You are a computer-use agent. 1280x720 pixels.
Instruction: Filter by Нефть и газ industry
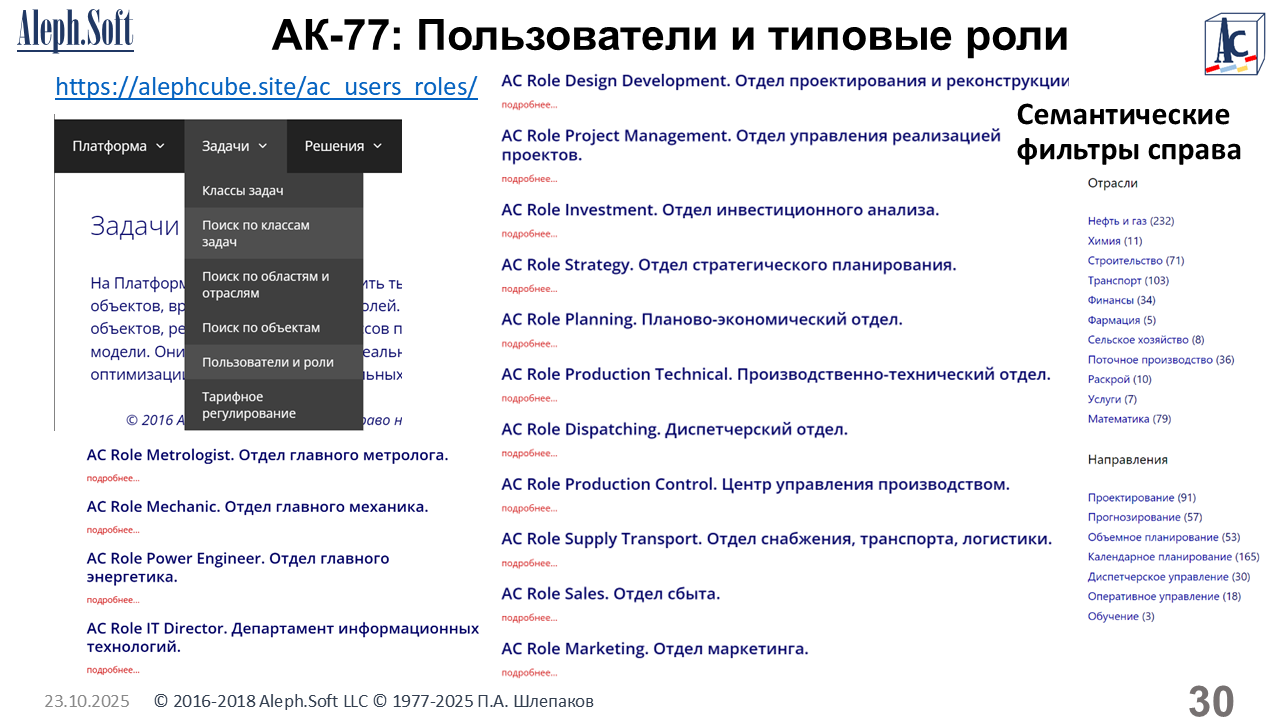point(1130,221)
